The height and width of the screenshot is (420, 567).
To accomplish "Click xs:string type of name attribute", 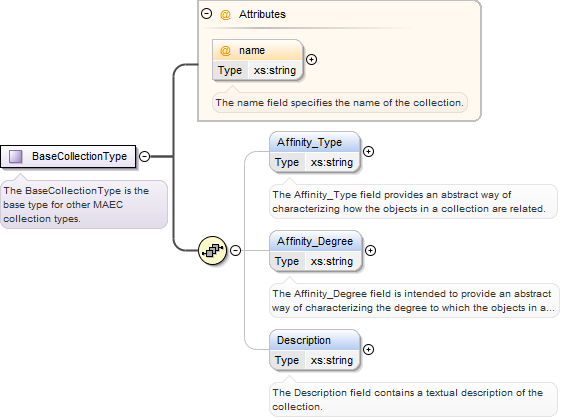I will click(x=275, y=70).
